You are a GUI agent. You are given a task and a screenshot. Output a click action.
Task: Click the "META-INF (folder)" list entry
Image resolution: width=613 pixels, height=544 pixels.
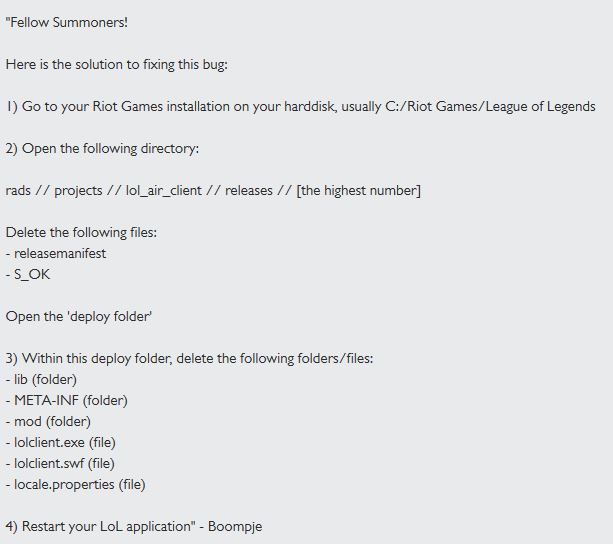[x=71, y=401]
